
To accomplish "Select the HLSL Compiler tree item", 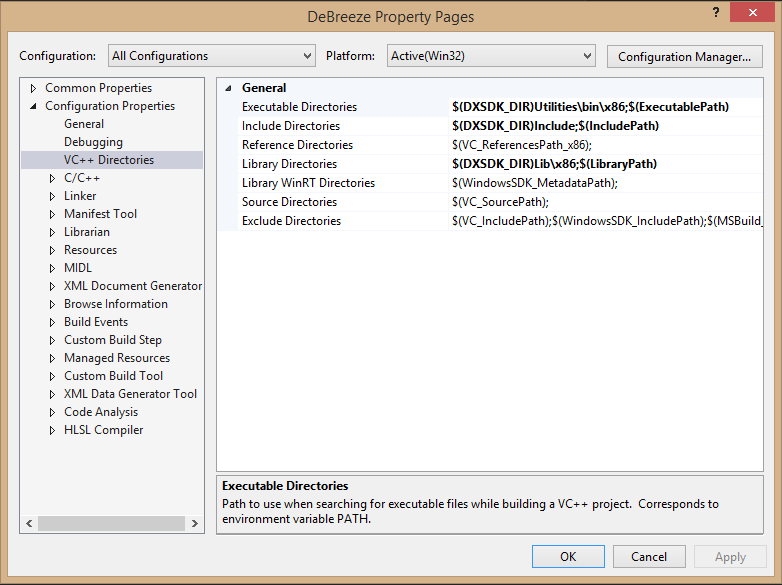I will click(x=103, y=430).
